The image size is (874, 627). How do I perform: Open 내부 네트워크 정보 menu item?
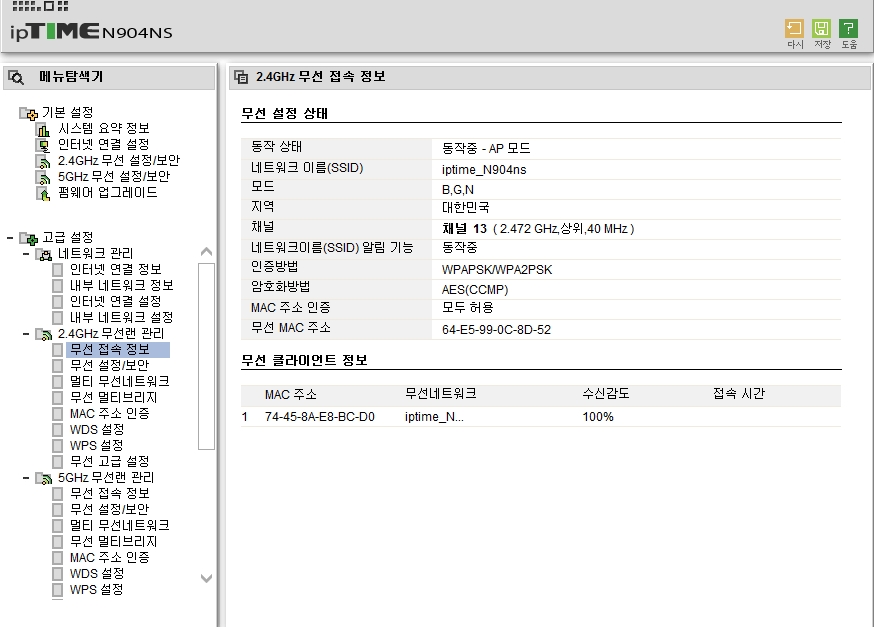(x=121, y=286)
